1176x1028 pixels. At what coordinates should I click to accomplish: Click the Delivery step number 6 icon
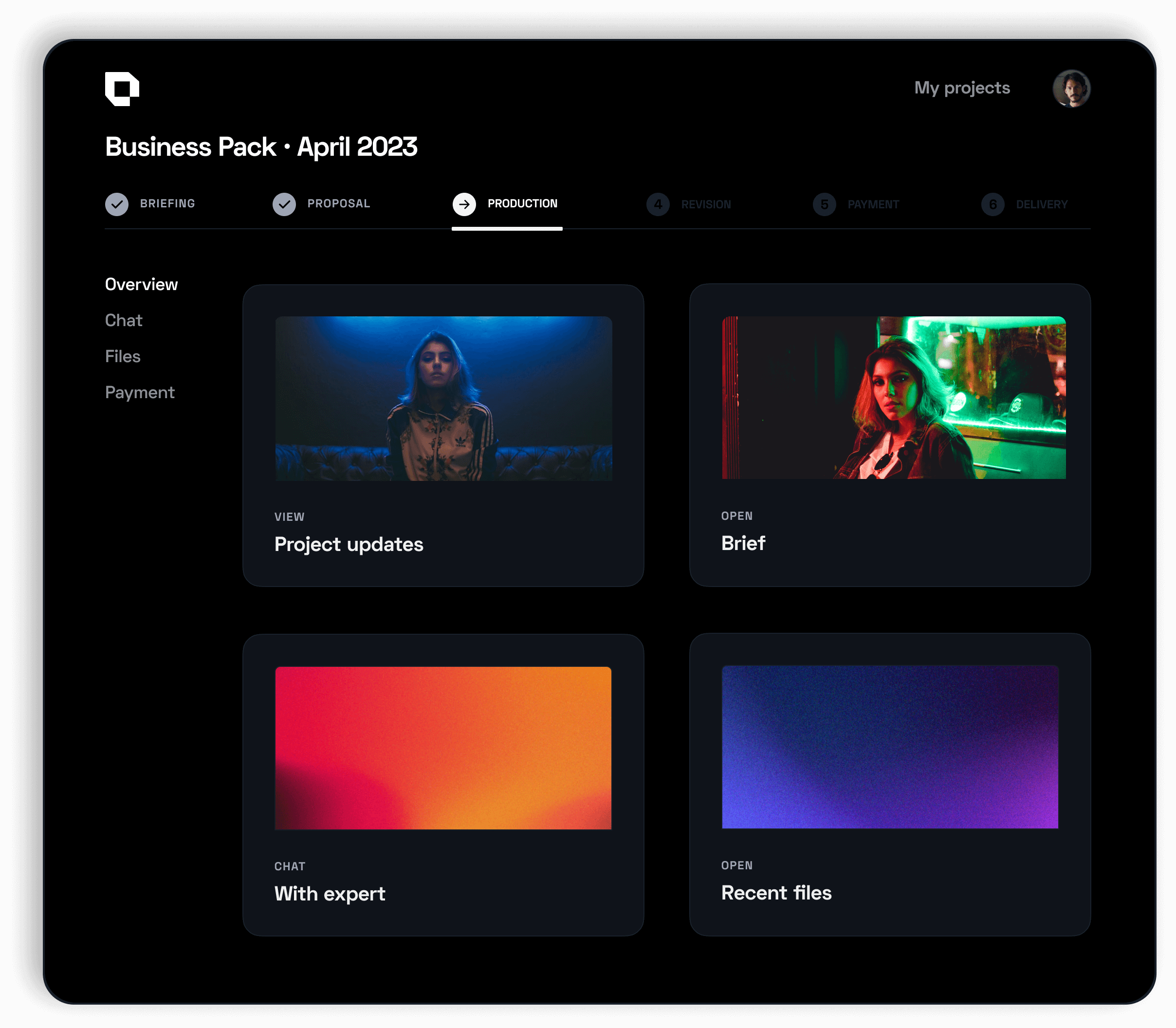[992, 204]
